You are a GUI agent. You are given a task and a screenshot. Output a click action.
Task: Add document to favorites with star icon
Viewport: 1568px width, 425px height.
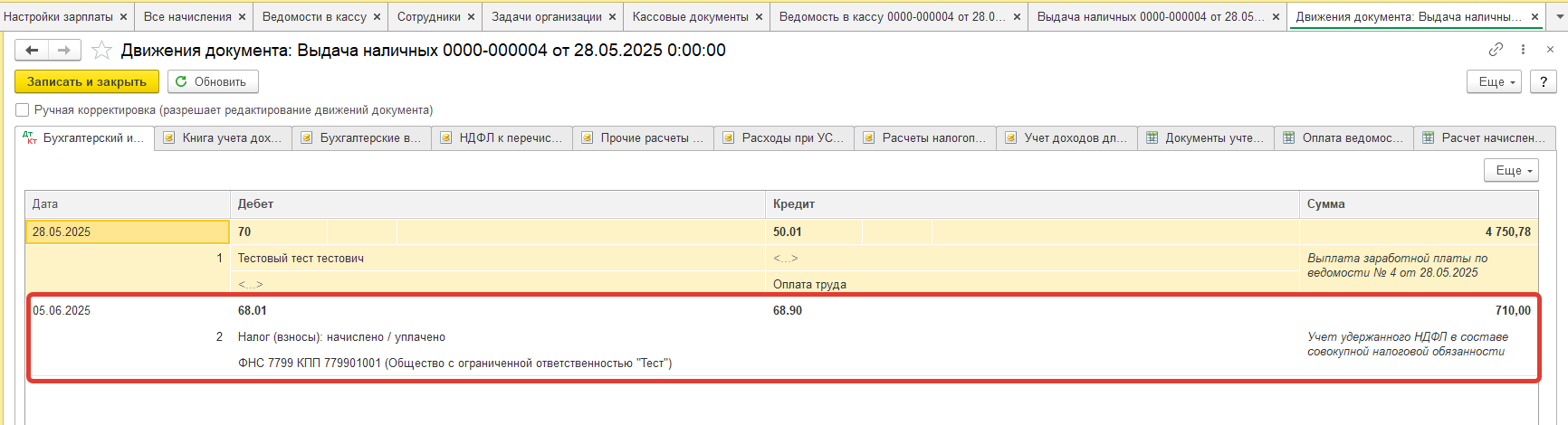pyautogui.click(x=102, y=51)
